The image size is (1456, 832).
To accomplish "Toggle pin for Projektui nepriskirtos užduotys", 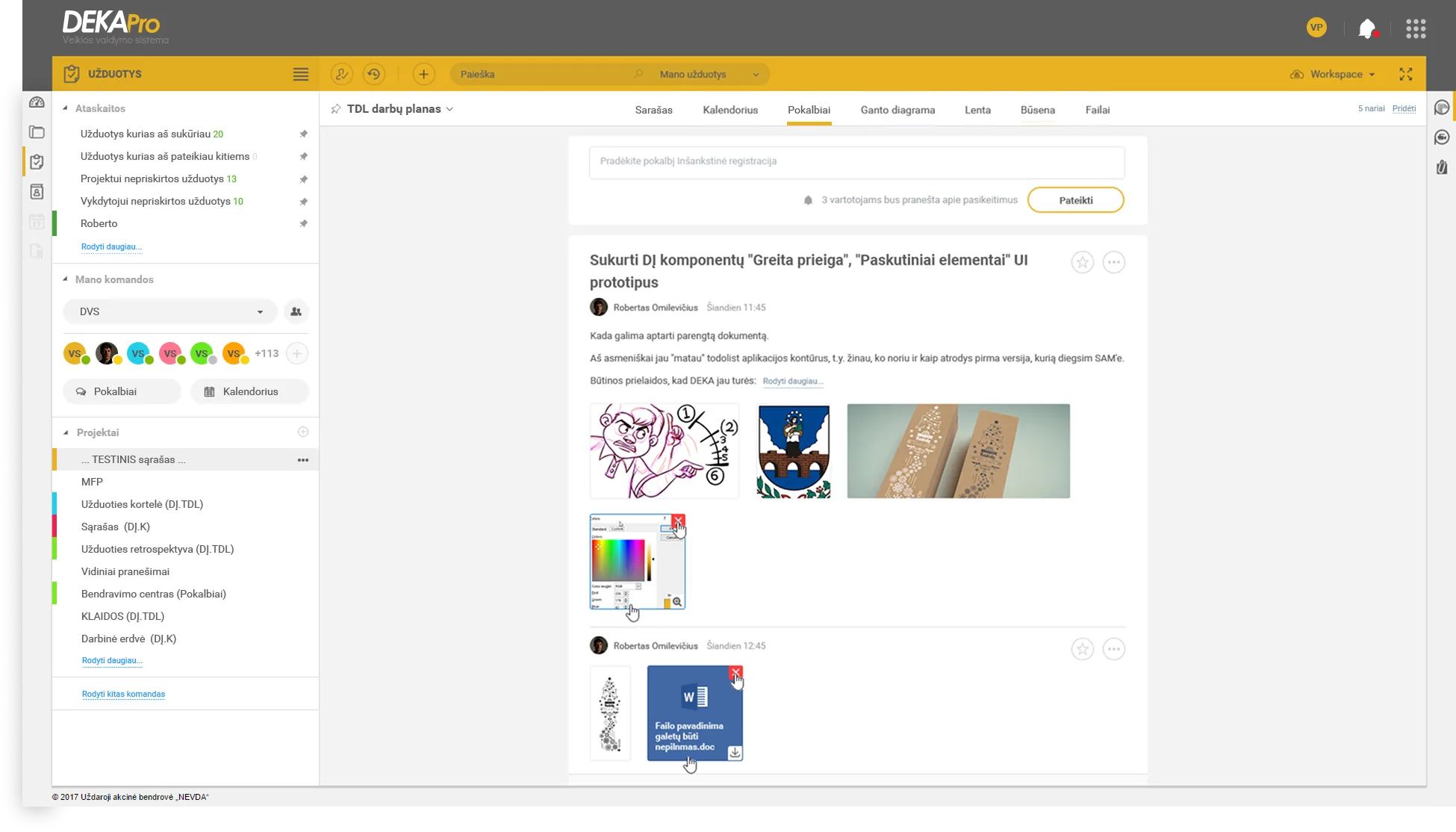I will click(x=303, y=179).
